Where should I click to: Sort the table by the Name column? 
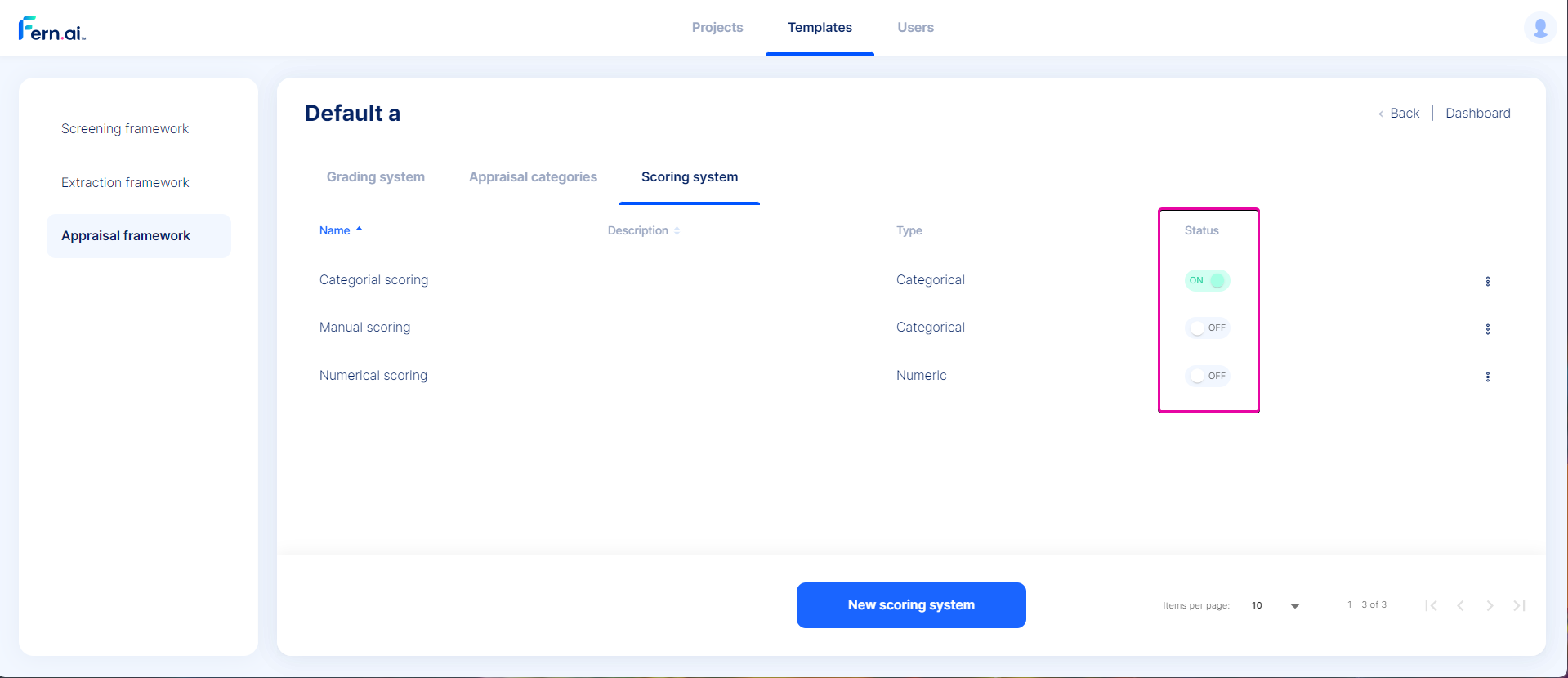click(x=340, y=230)
